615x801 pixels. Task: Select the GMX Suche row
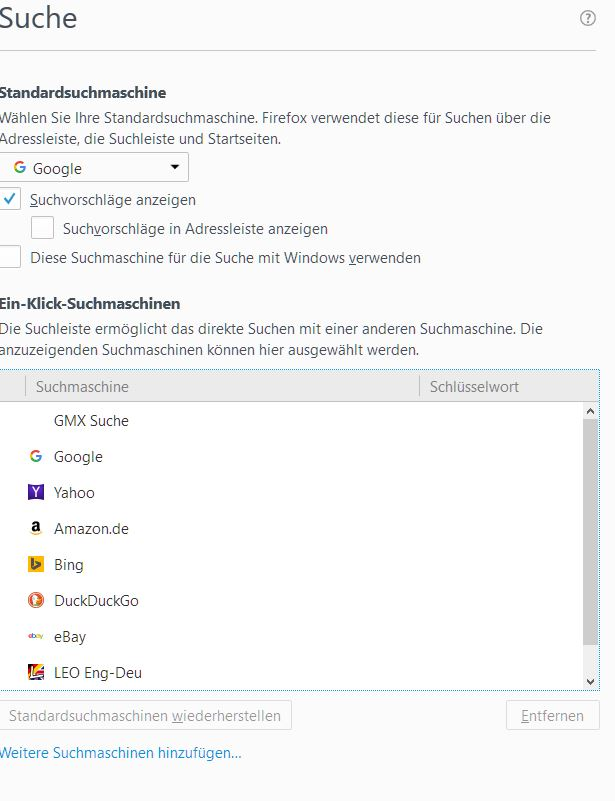click(x=291, y=420)
